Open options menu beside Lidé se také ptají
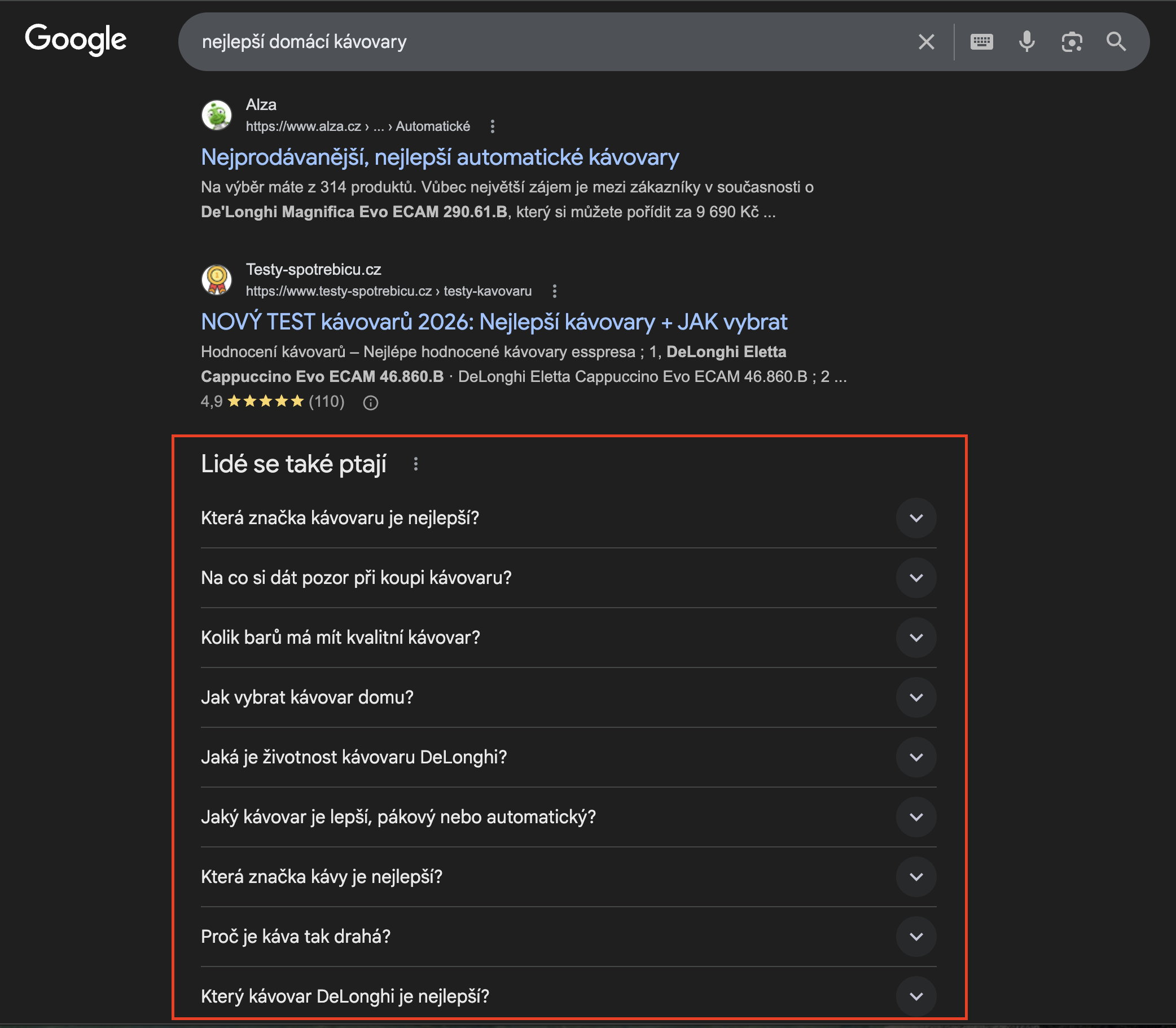 pos(416,464)
